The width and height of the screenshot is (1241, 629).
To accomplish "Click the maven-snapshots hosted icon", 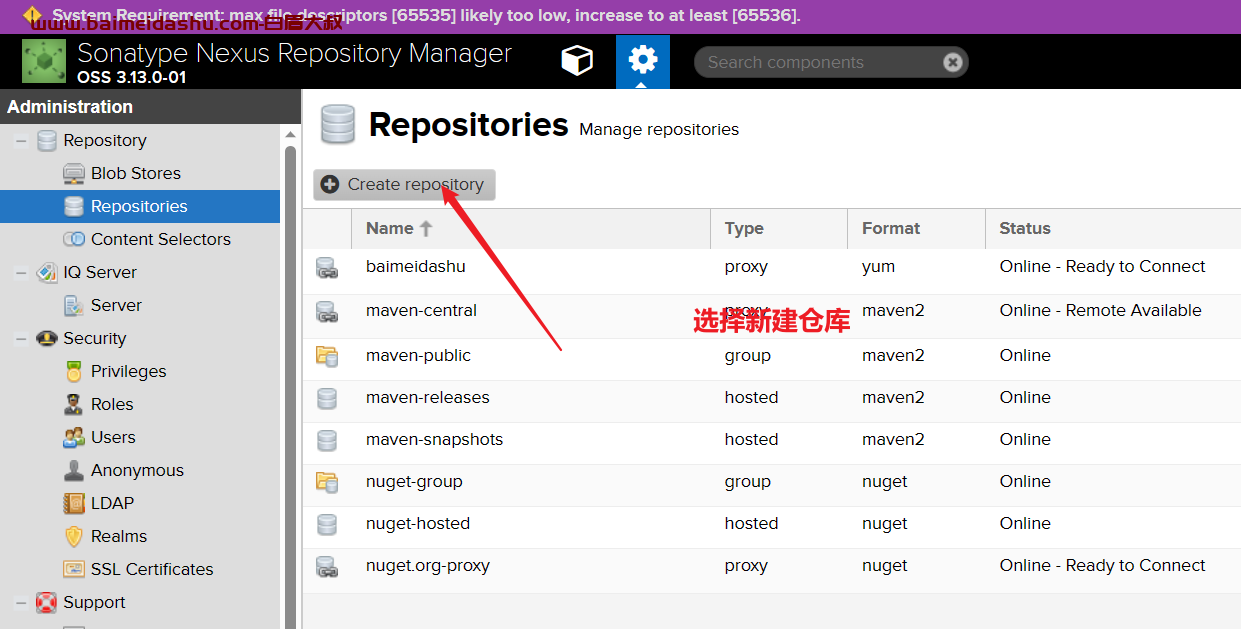I will pyautogui.click(x=327, y=440).
